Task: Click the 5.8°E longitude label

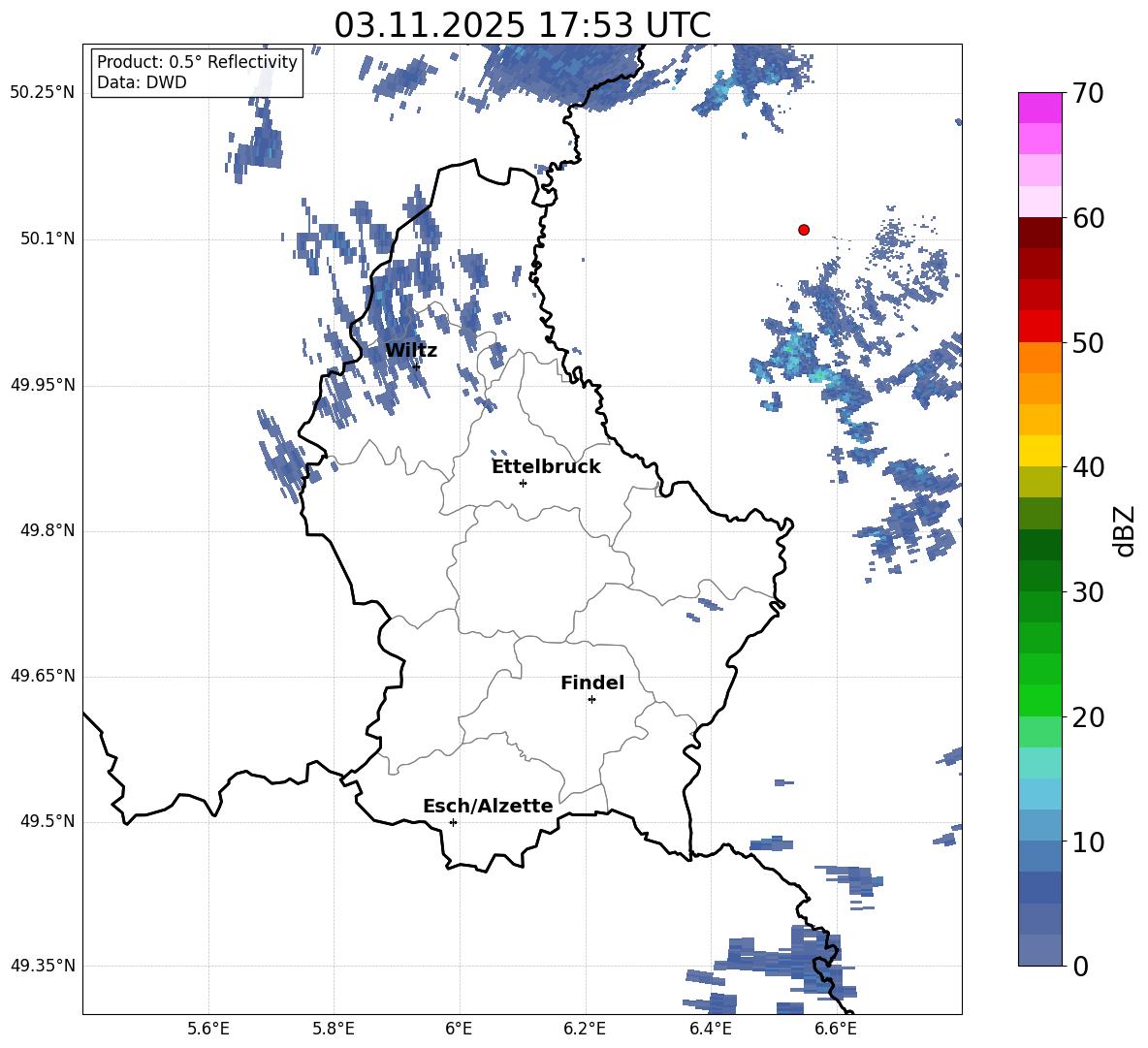Action: (x=334, y=1029)
